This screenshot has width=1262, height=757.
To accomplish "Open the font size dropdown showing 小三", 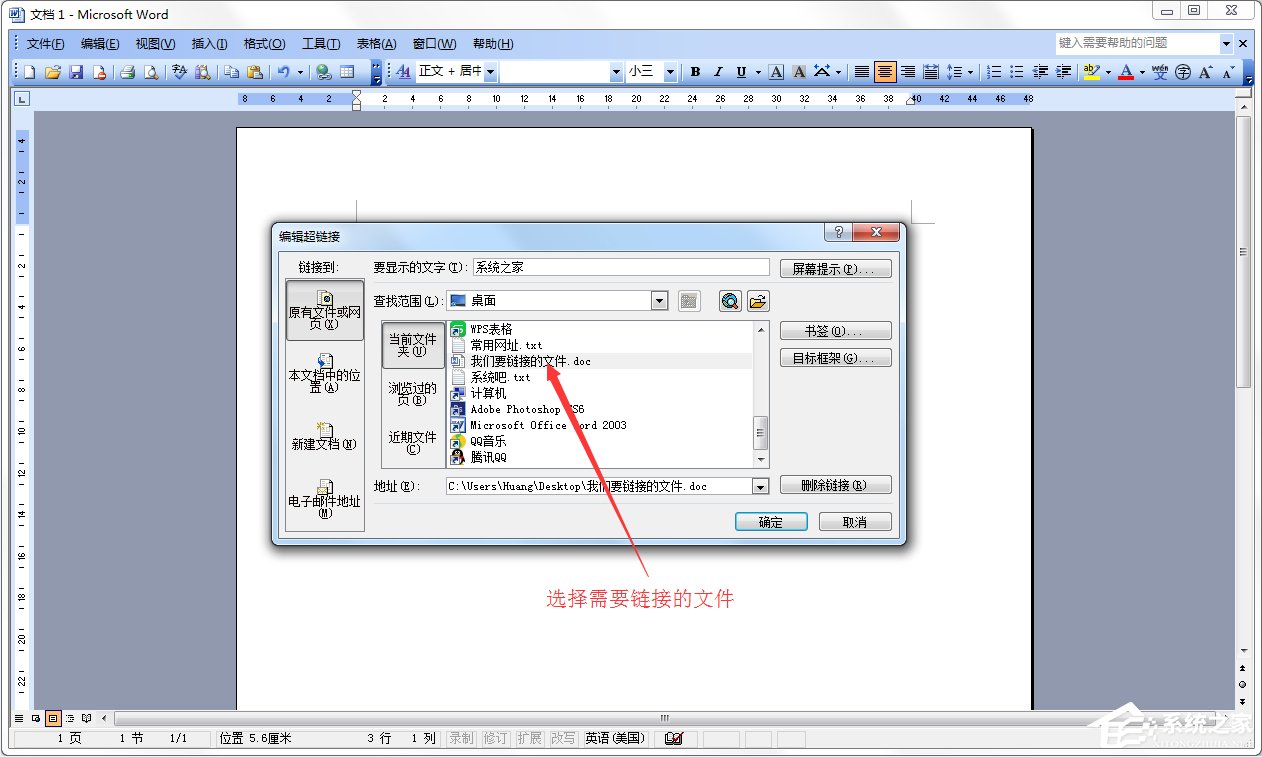I will pyautogui.click(x=670, y=72).
